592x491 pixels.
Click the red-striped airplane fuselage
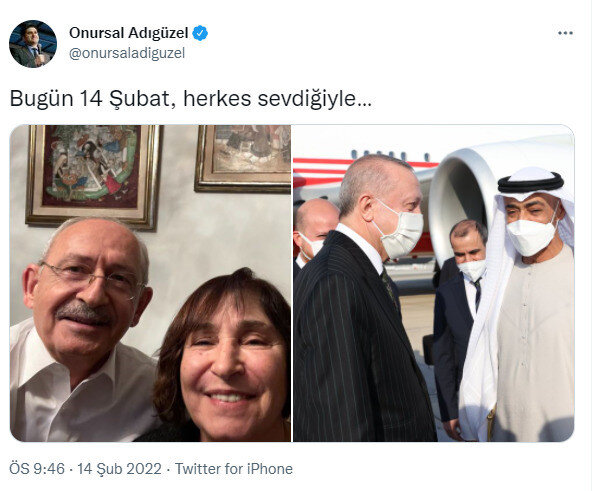tap(325, 174)
